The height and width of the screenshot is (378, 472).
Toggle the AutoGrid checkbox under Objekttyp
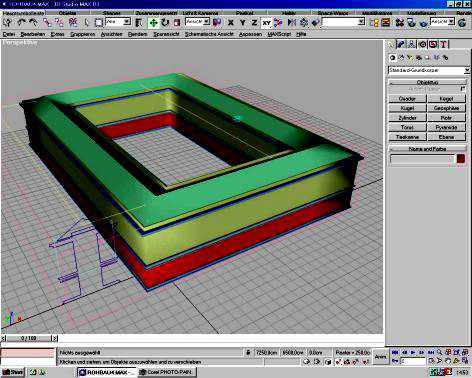(463, 89)
